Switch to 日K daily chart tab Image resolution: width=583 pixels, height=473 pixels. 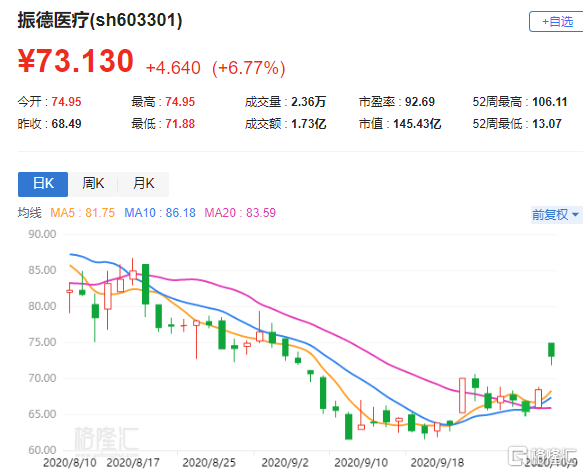click(x=43, y=184)
